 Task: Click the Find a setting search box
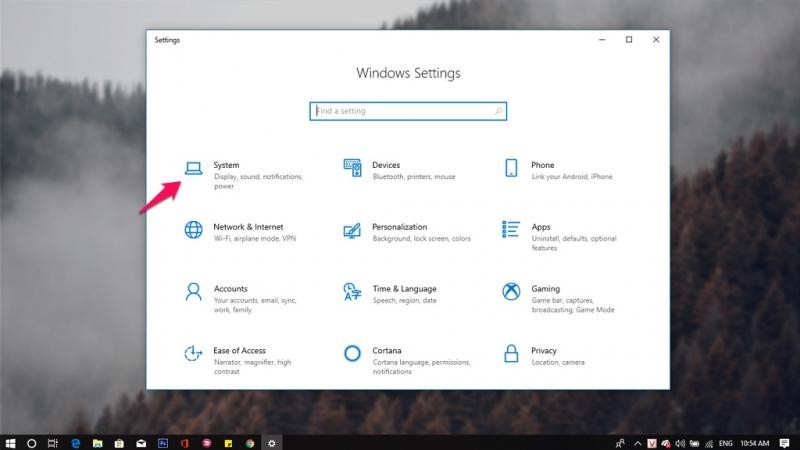tap(400, 111)
